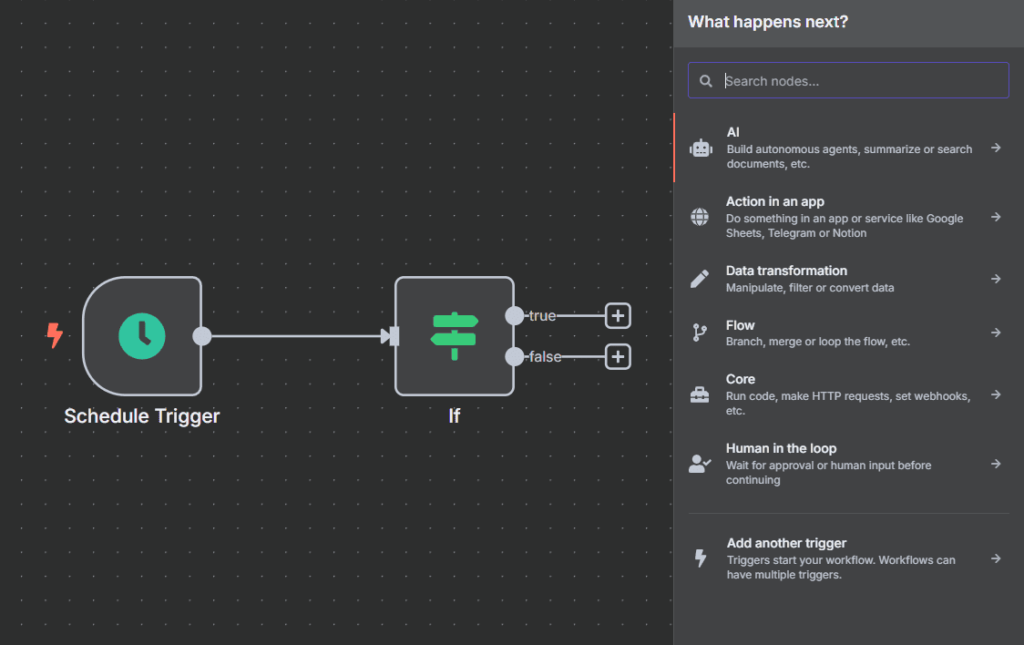Click the Schedule Trigger output connector dot
The height and width of the screenshot is (645, 1024).
pyautogui.click(x=202, y=336)
